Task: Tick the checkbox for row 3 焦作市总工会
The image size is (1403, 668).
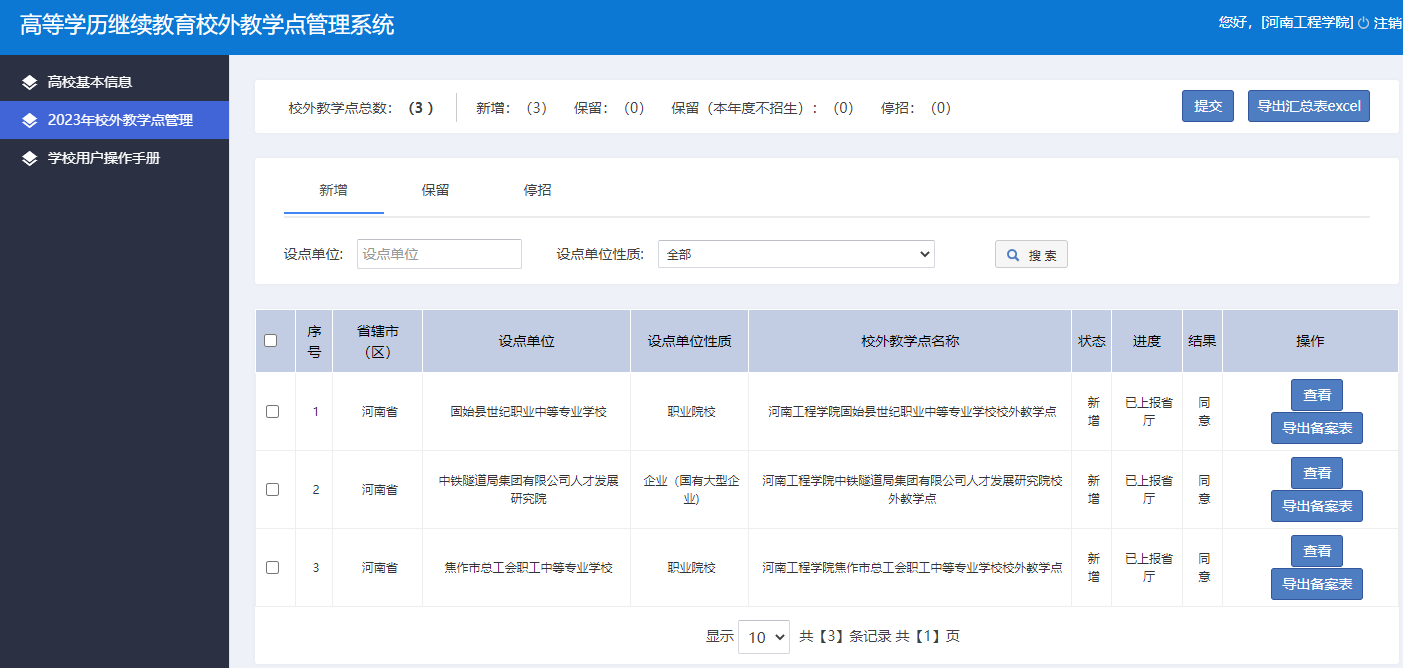Action: (272, 567)
